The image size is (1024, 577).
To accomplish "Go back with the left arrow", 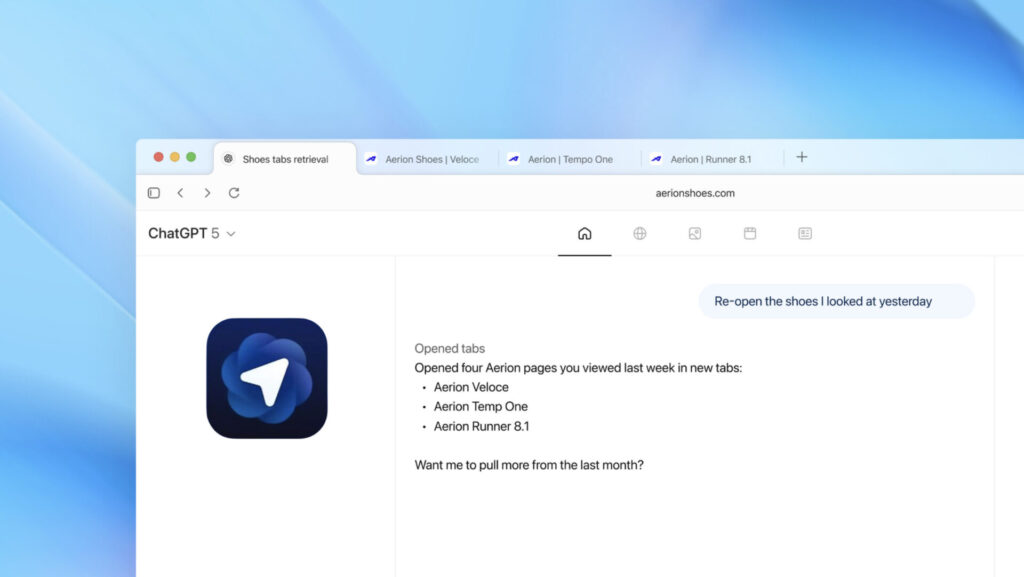I will (180, 193).
